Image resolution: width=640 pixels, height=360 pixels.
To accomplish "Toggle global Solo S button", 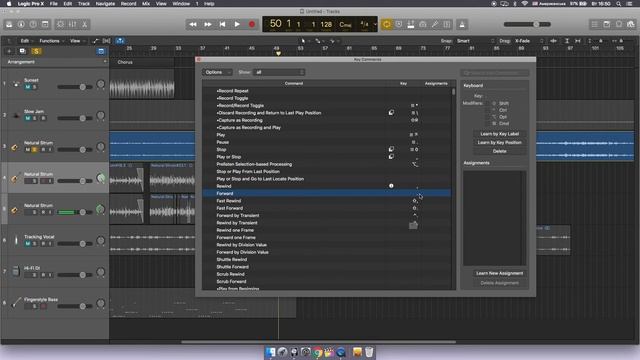I will 36,51.
